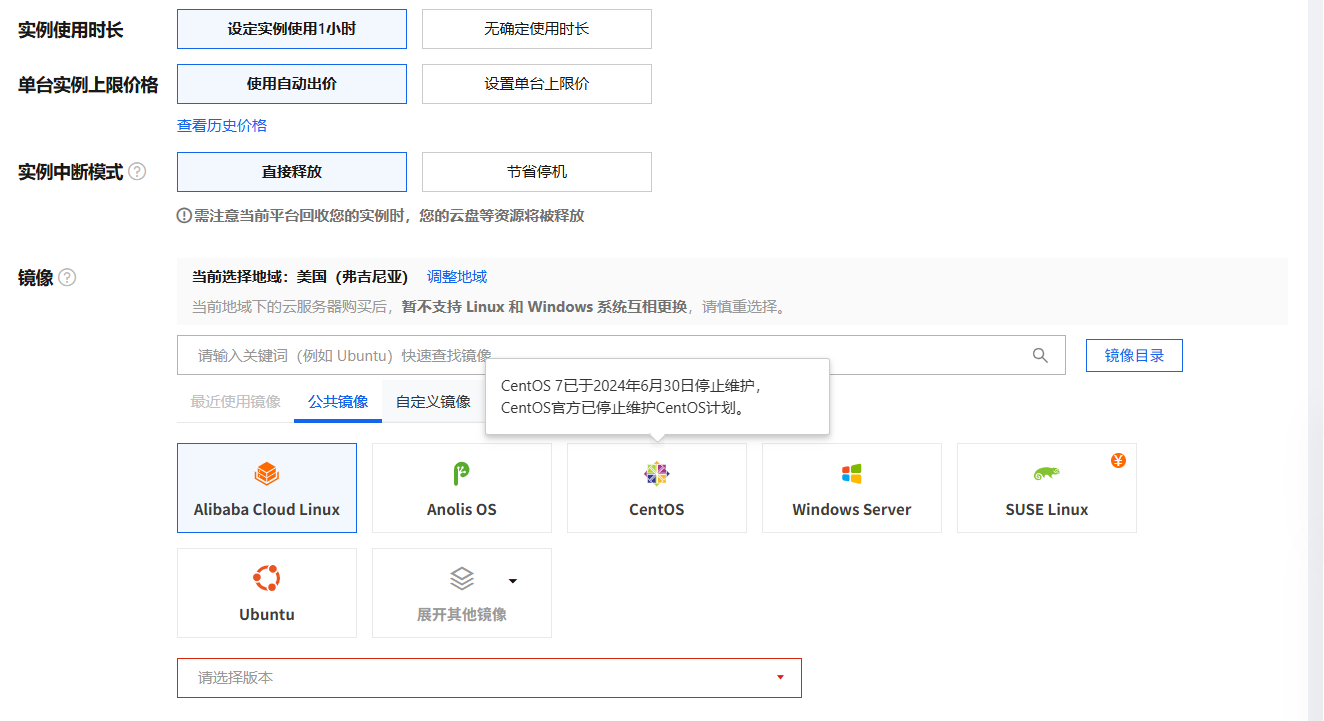The height and width of the screenshot is (721, 1324).
Task: Open 查看历史价格 link
Action: tap(221, 126)
